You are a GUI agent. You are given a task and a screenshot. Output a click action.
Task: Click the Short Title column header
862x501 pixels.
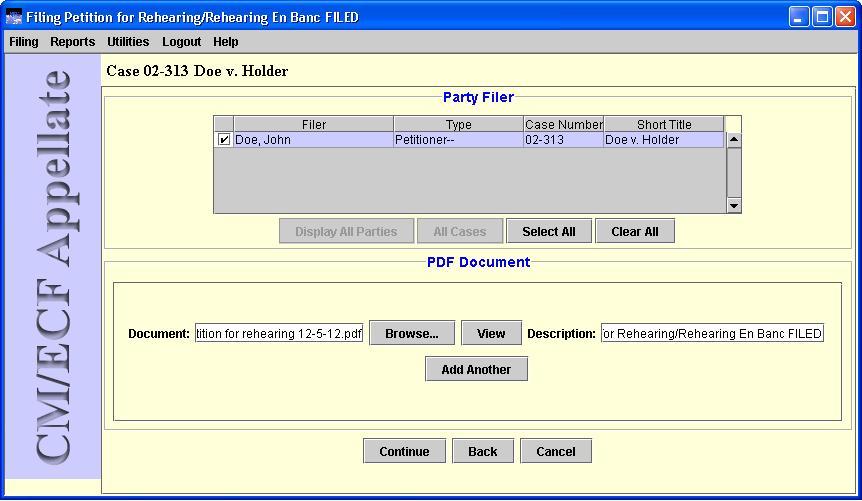[x=664, y=124]
